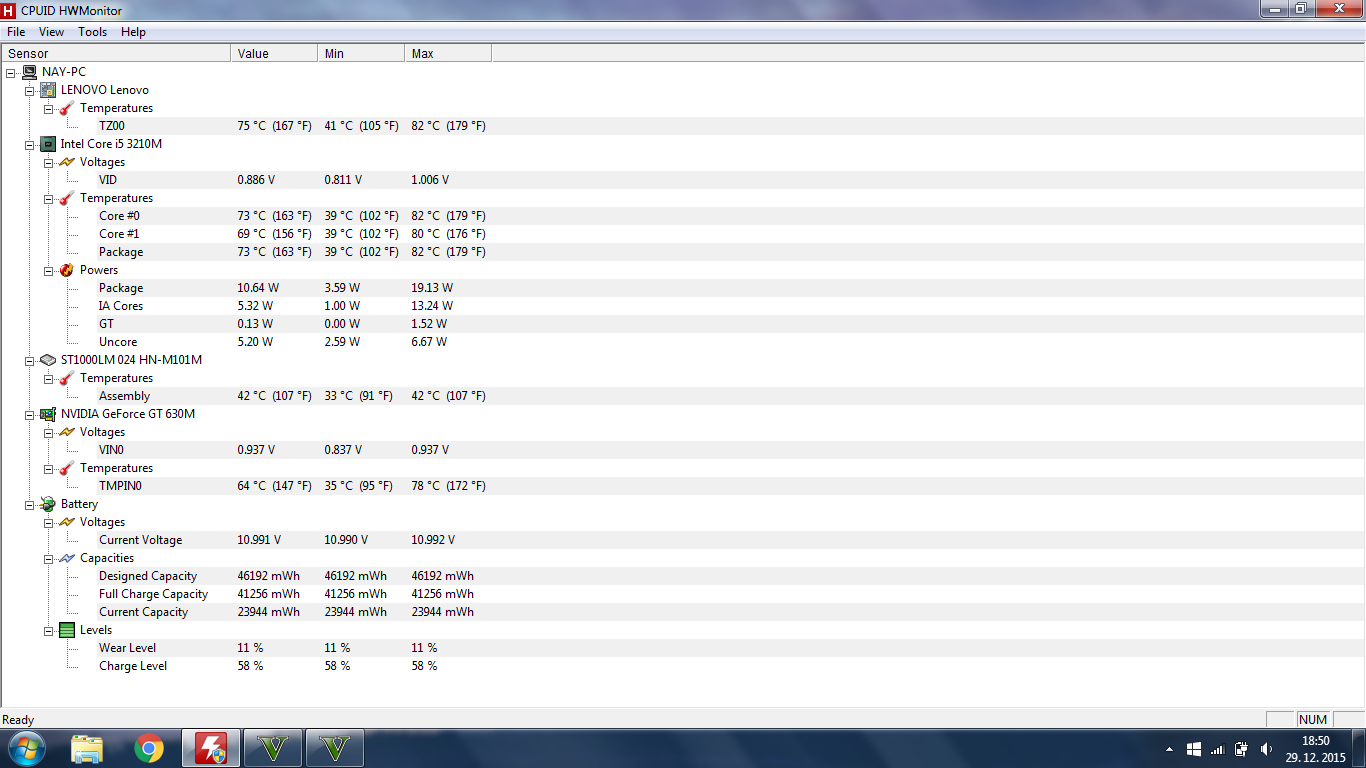This screenshot has width=1366, height=768.
Task: Click the Current Capacity value 23944 mWh
Action: click(268, 612)
